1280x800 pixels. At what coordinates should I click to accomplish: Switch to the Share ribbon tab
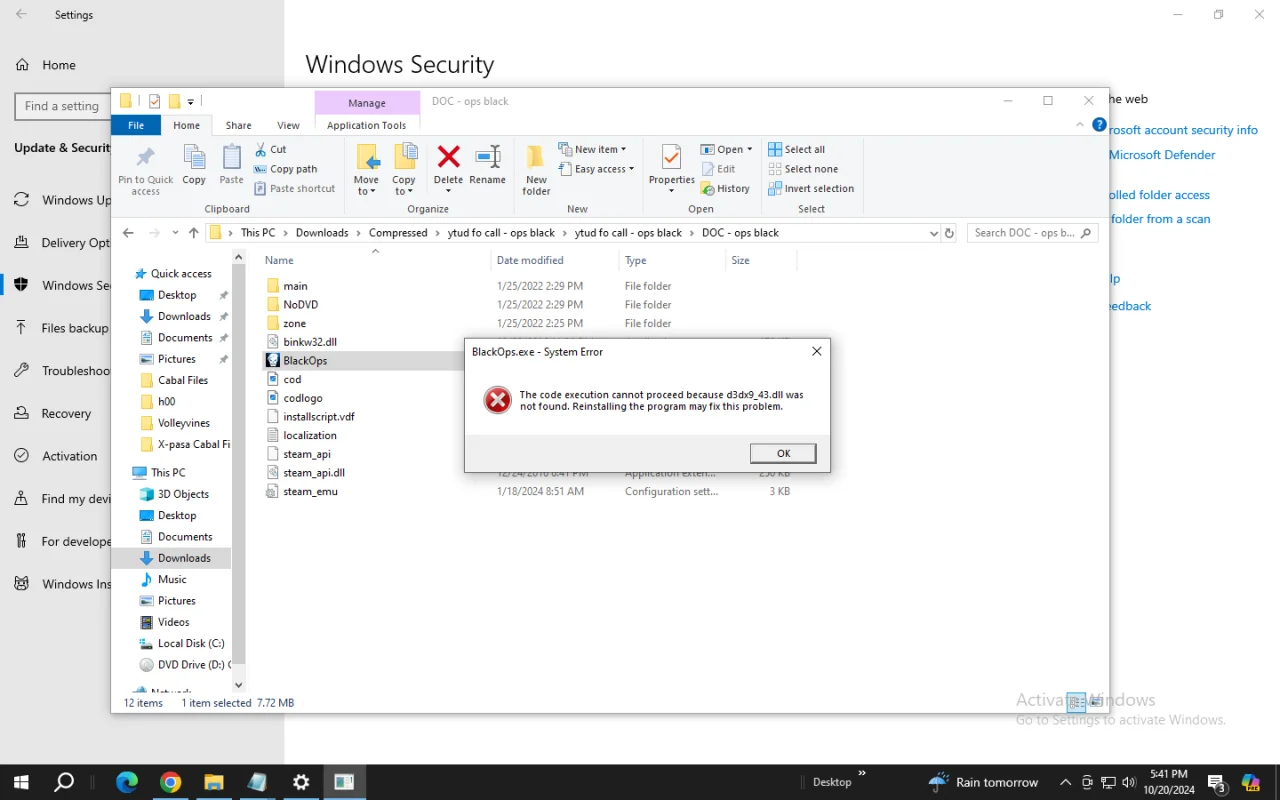coord(238,125)
